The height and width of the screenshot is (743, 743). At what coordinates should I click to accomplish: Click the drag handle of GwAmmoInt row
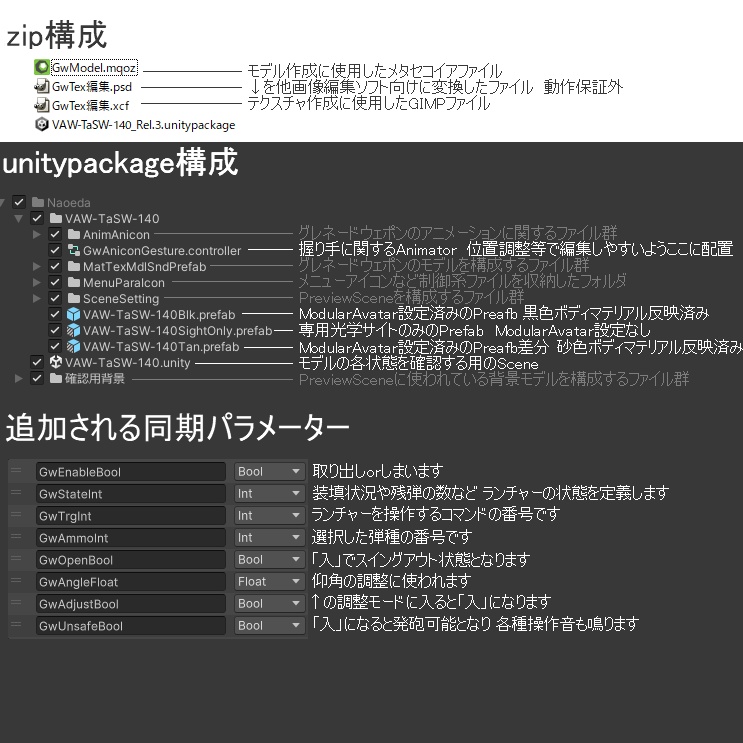[16, 536]
